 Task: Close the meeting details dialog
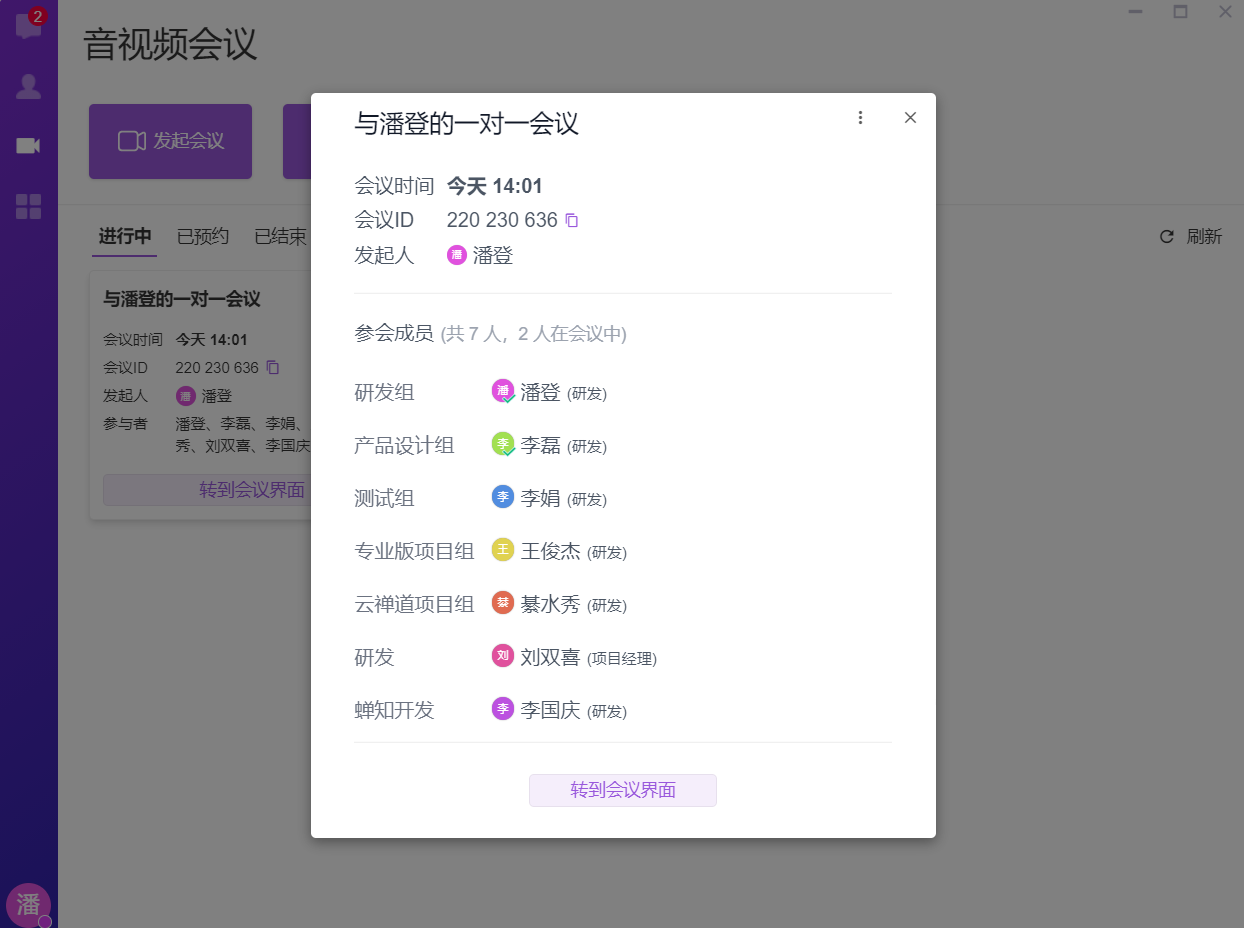tap(910, 118)
